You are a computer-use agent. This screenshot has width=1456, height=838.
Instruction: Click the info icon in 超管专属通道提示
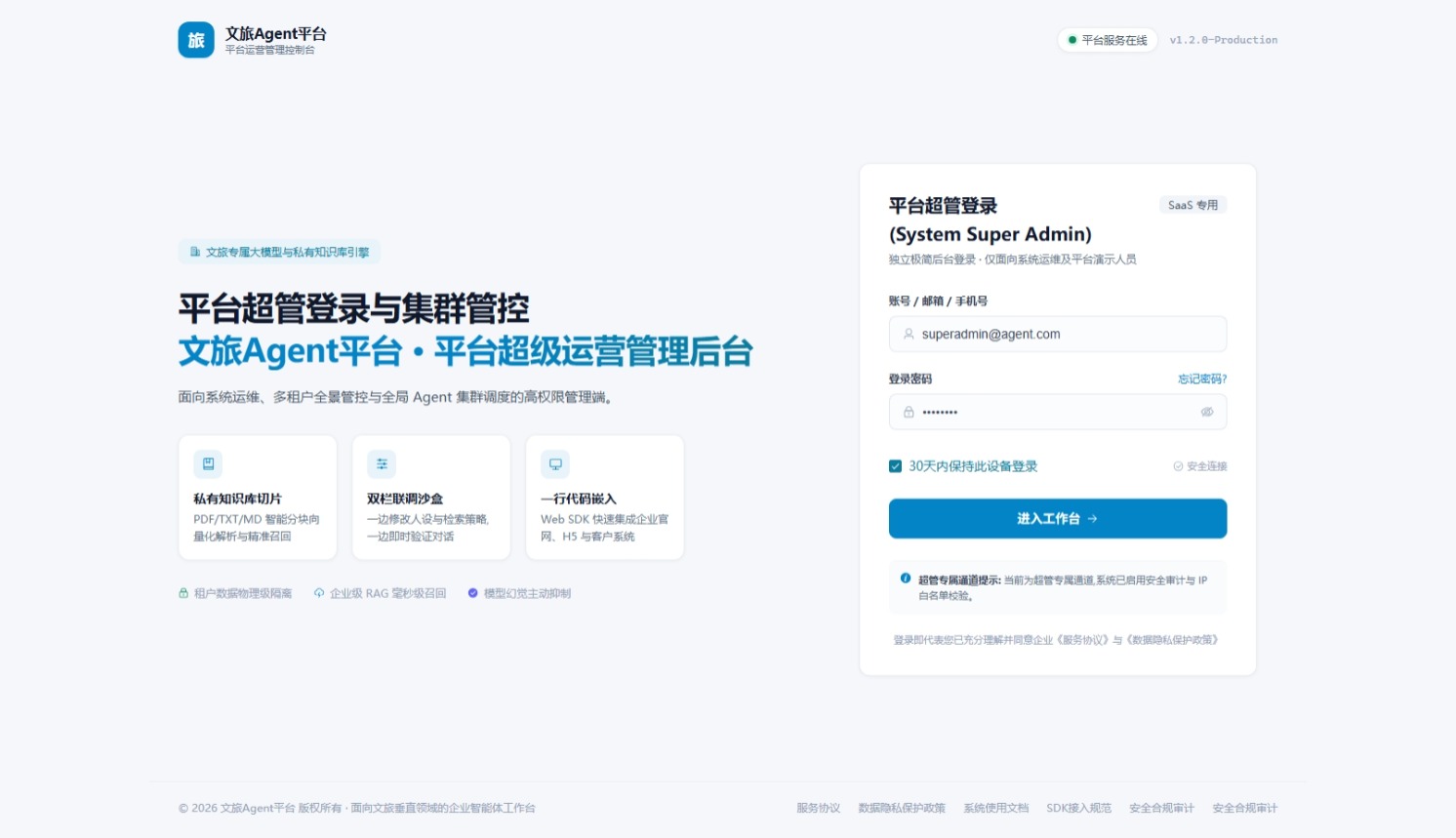(x=906, y=579)
